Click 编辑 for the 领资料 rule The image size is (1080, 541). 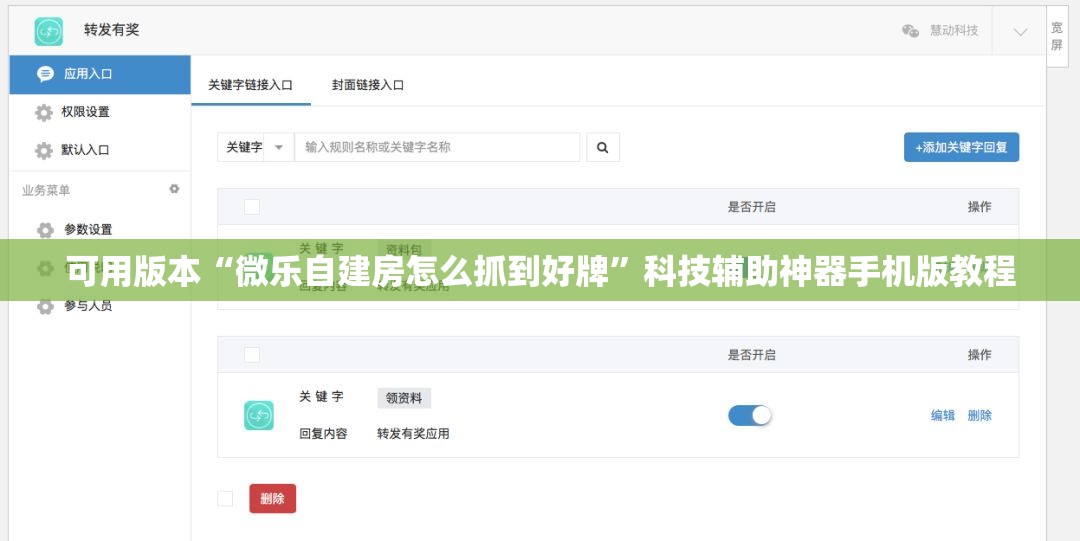(x=943, y=416)
